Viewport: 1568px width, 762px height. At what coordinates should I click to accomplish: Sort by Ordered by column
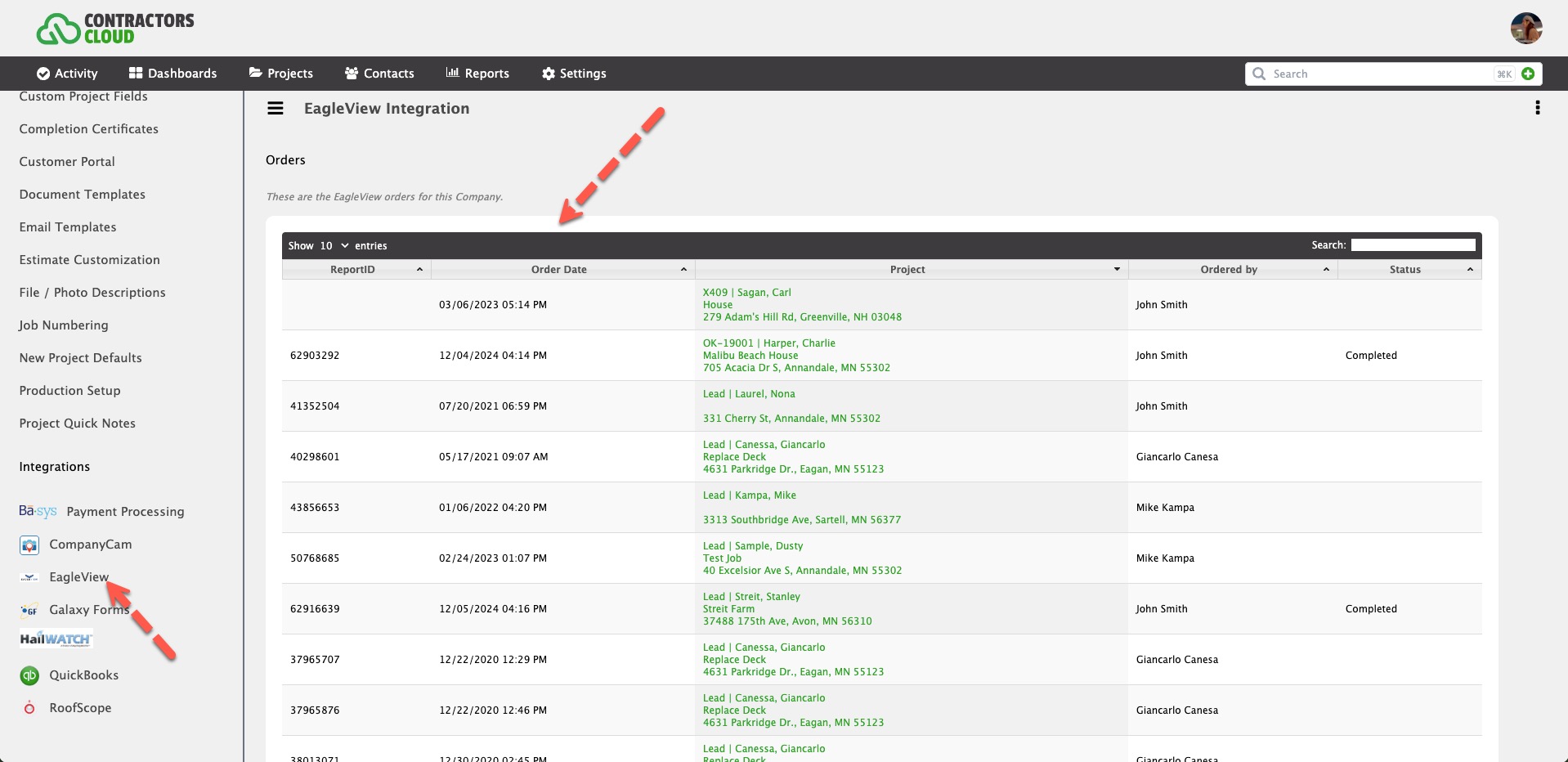point(1233,269)
